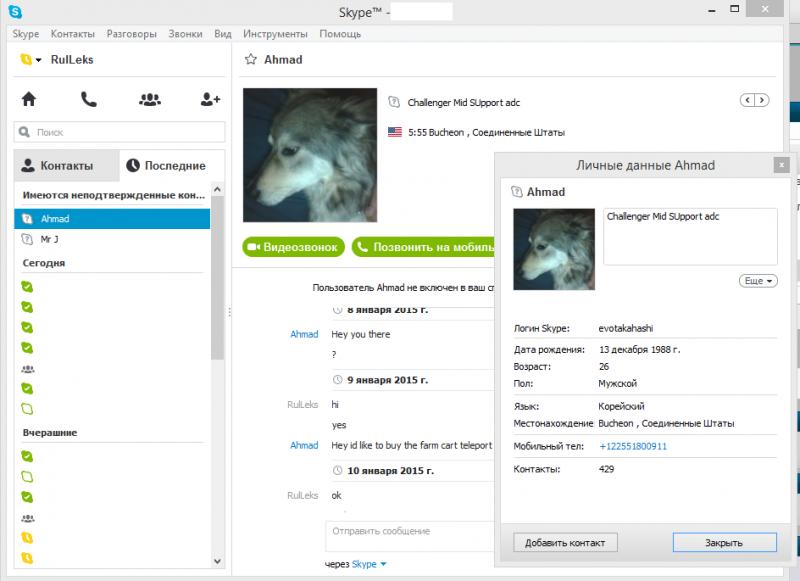Screen dimensions: 800x581
Task: Click in the Поиск search field
Action: 119,132
